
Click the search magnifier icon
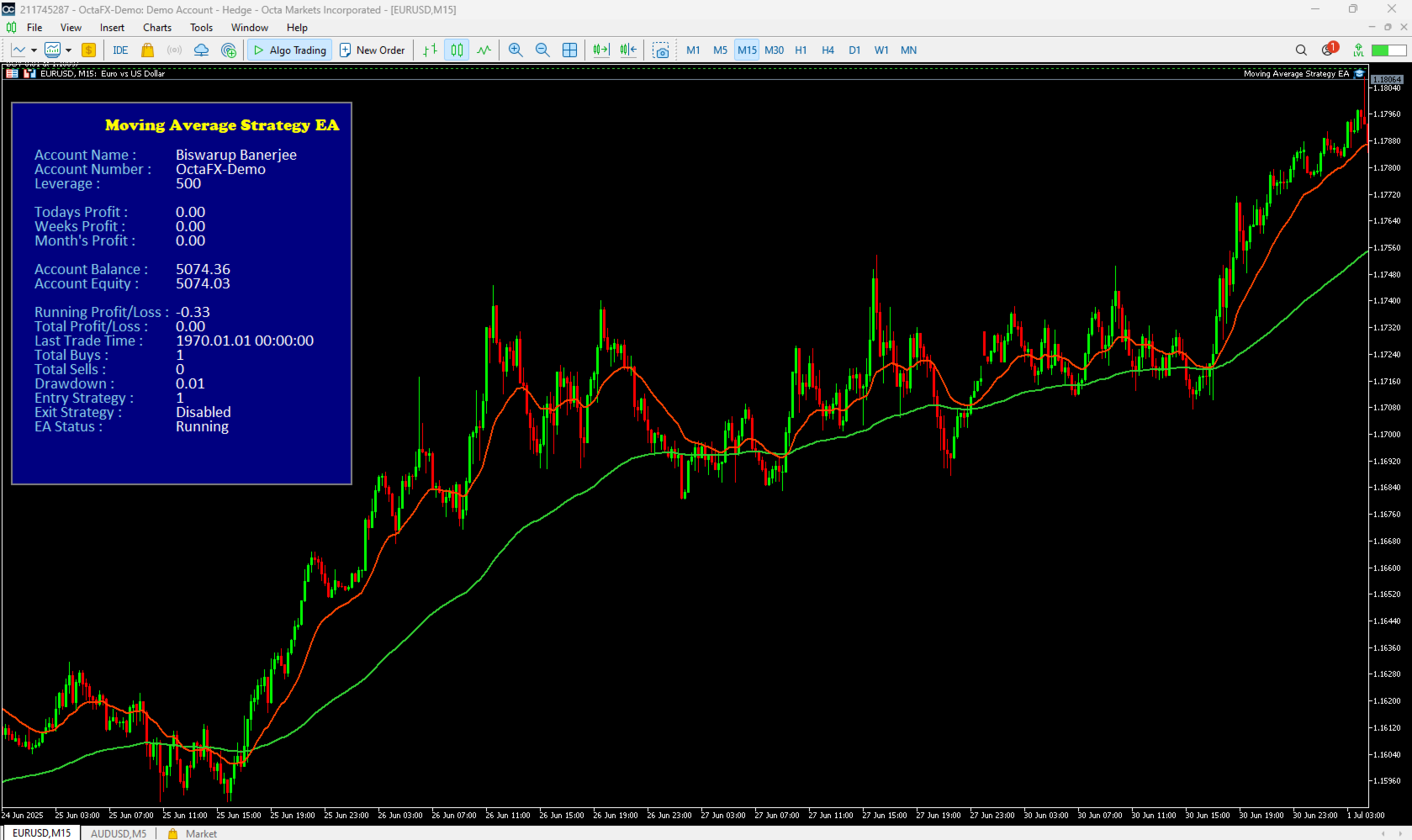1301,50
